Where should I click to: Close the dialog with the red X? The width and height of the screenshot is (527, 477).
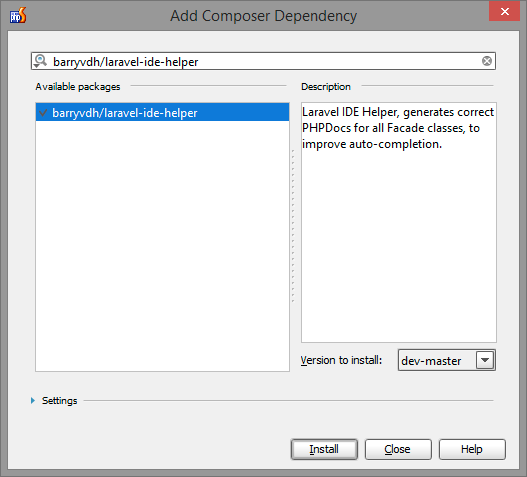[504, 11]
